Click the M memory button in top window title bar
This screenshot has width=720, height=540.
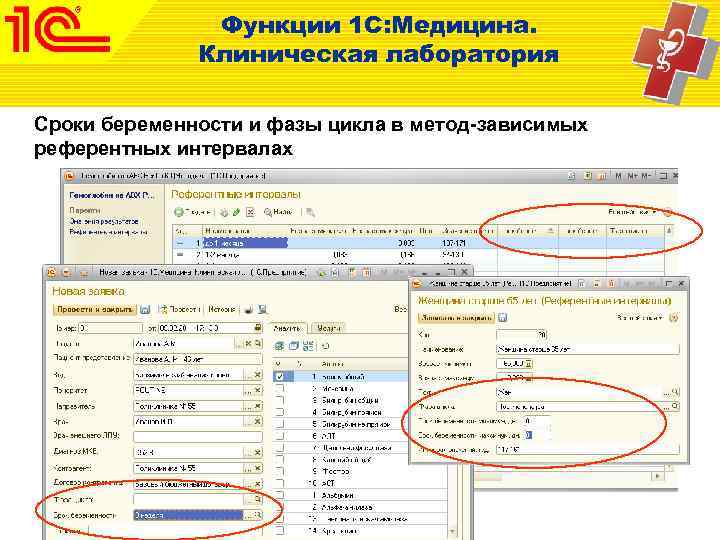point(619,176)
